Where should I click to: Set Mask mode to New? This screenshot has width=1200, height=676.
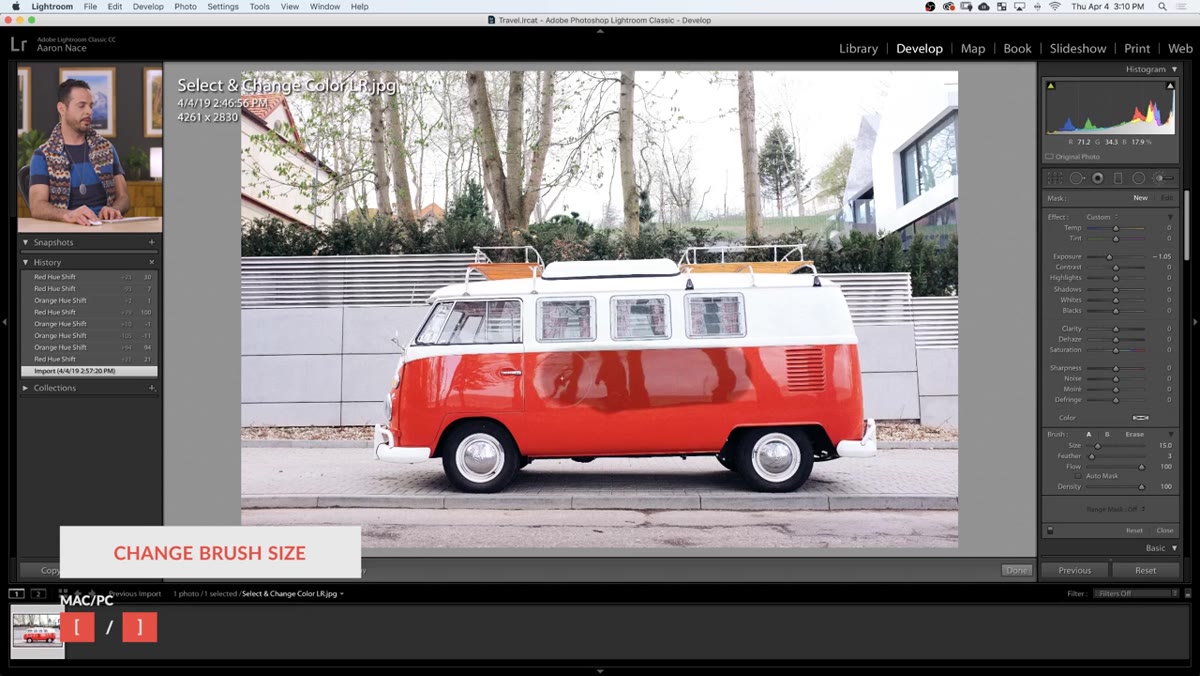coord(1140,198)
